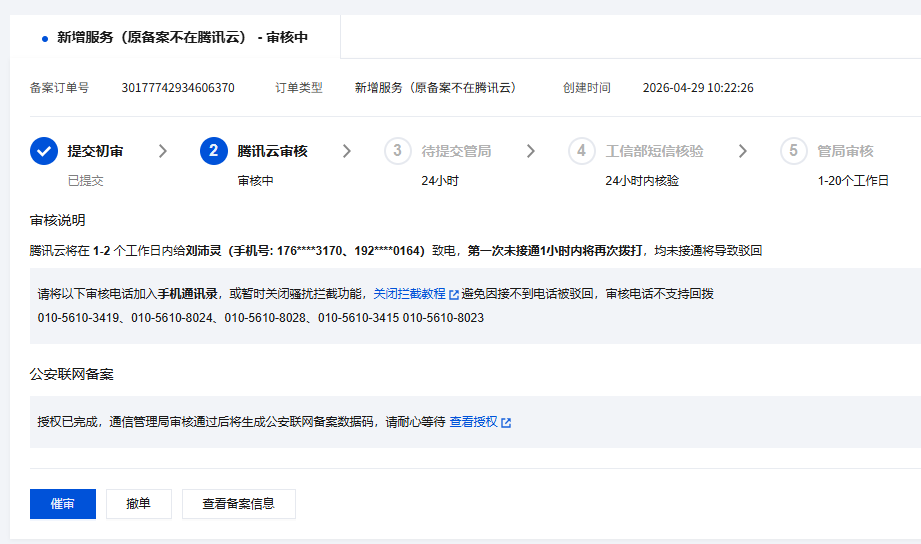Click the phone number 010-5610-8023
This screenshot has height=544, width=921.
pos(443,318)
